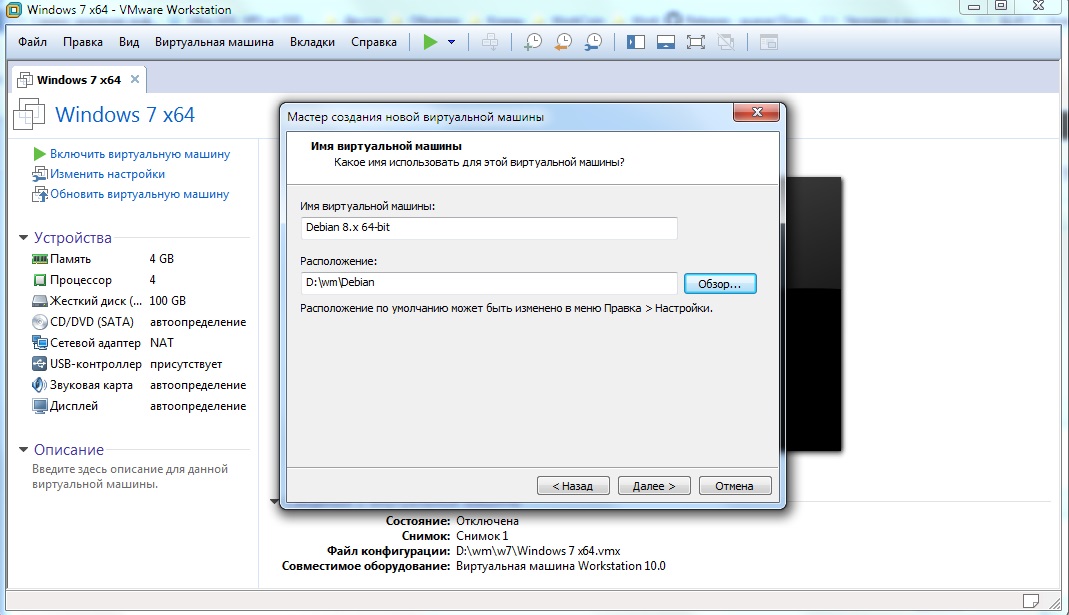
Task: Select the Процессор device icon
Action: [x=40, y=280]
